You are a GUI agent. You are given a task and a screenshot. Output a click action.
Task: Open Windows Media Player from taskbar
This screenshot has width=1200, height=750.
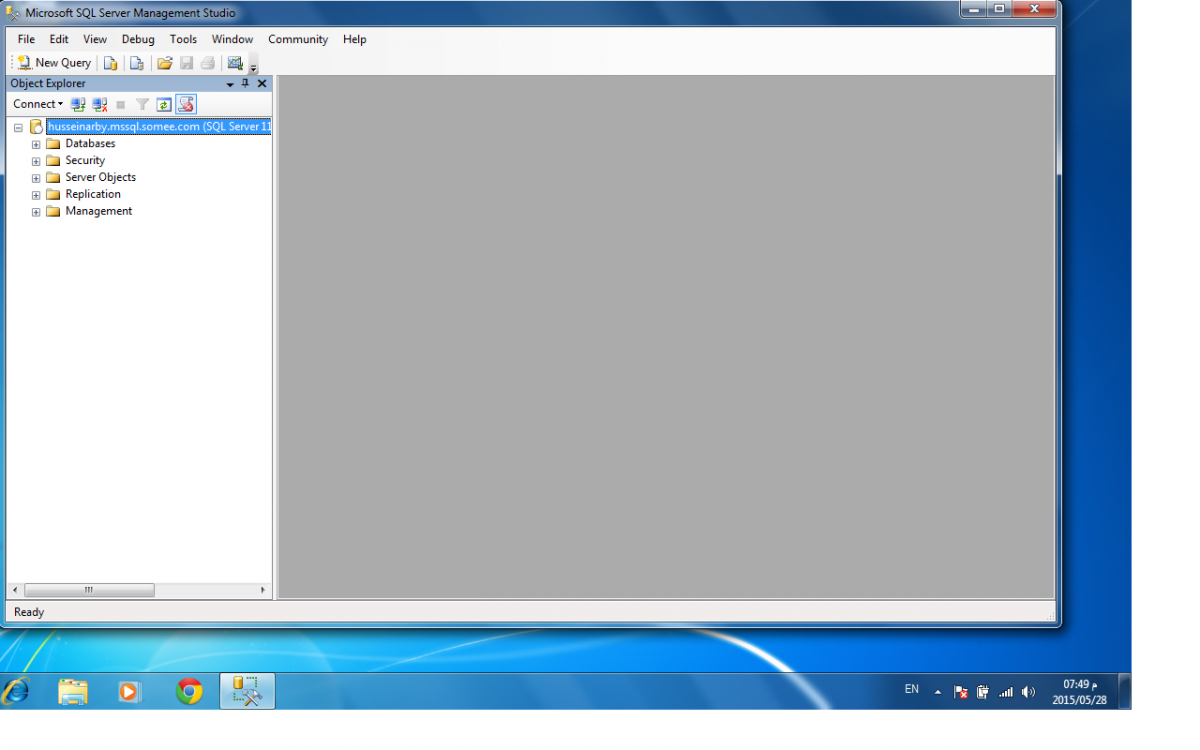click(x=129, y=691)
